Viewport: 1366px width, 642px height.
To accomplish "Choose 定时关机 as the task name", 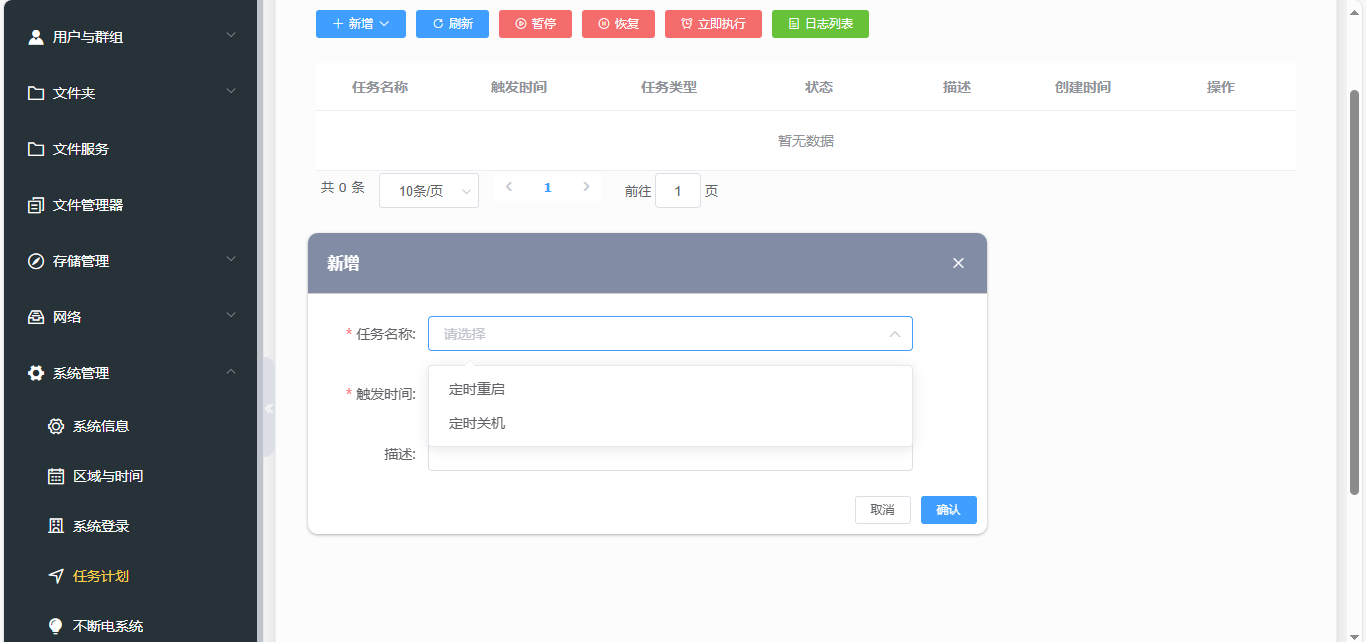I will (x=475, y=422).
